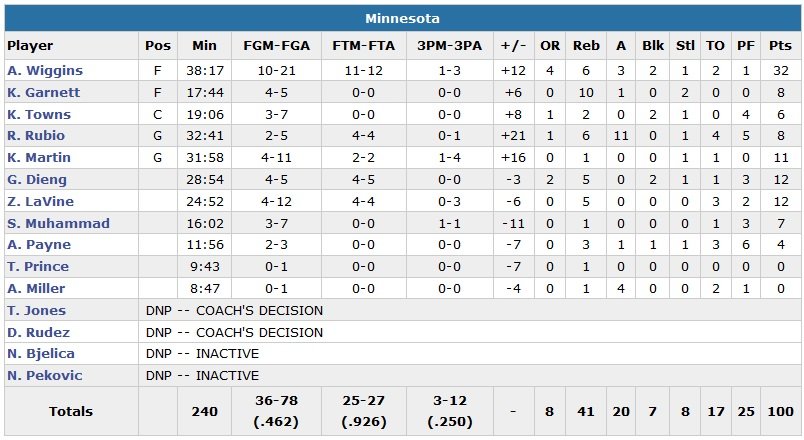Click A. Miller player name
Screen dimensions: 804x440
pyautogui.click(x=38, y=289)
